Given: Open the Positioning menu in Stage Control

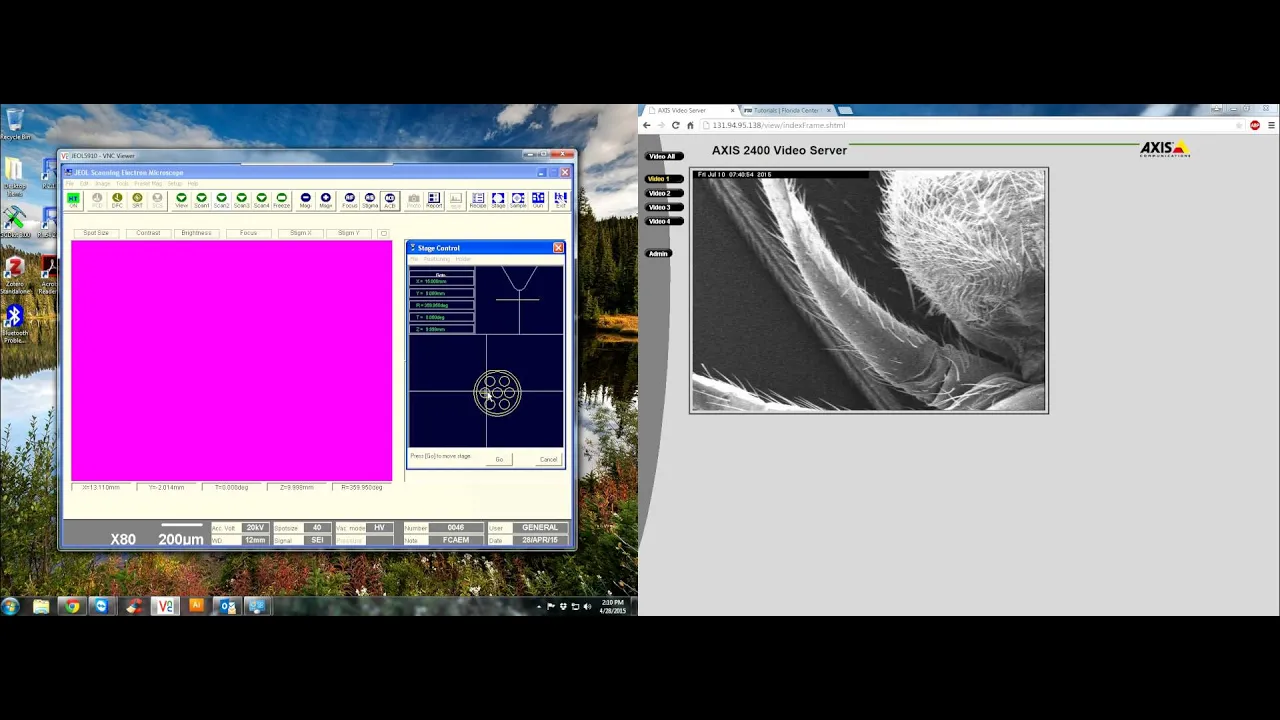Looking at the screenshot, I should point(437,259).
